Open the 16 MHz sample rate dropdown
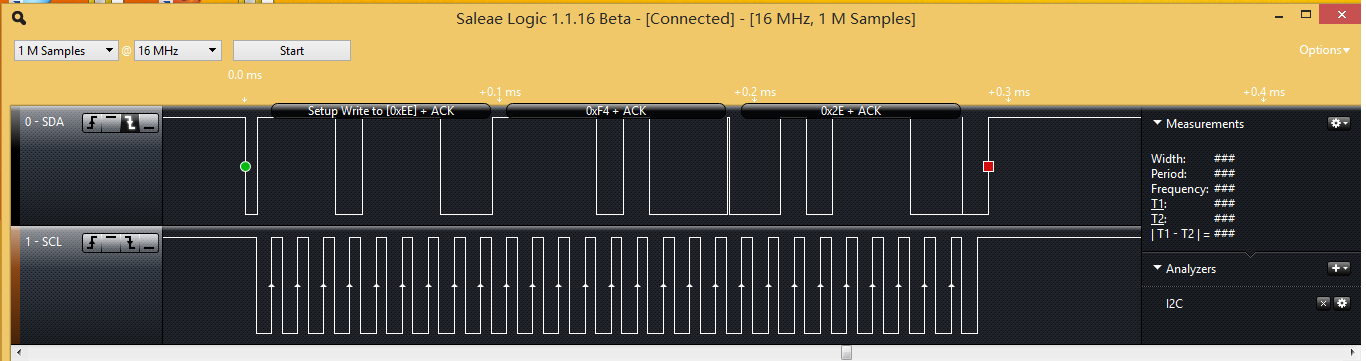Screen dimensions: 1366x361 click(x=178, y=50)
